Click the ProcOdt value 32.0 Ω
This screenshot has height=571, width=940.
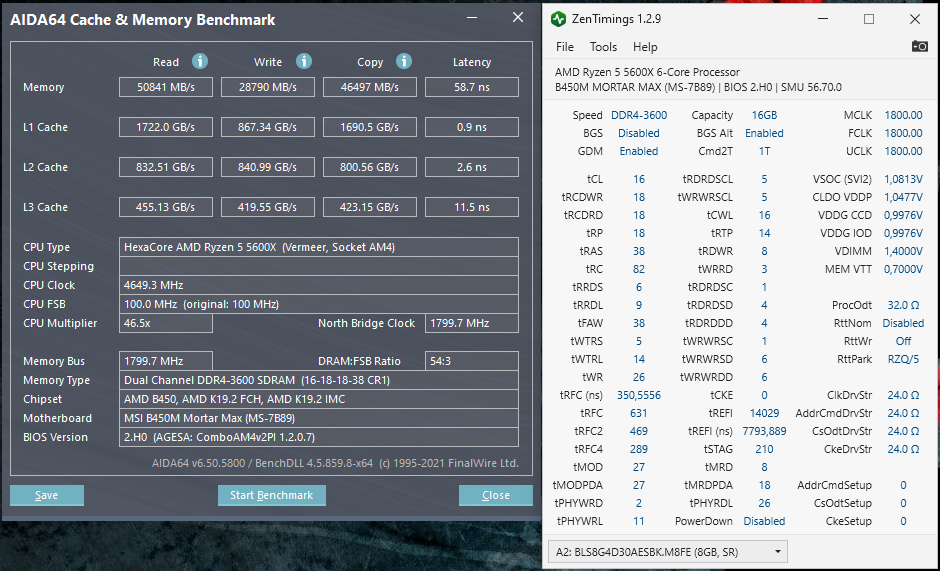903,305
